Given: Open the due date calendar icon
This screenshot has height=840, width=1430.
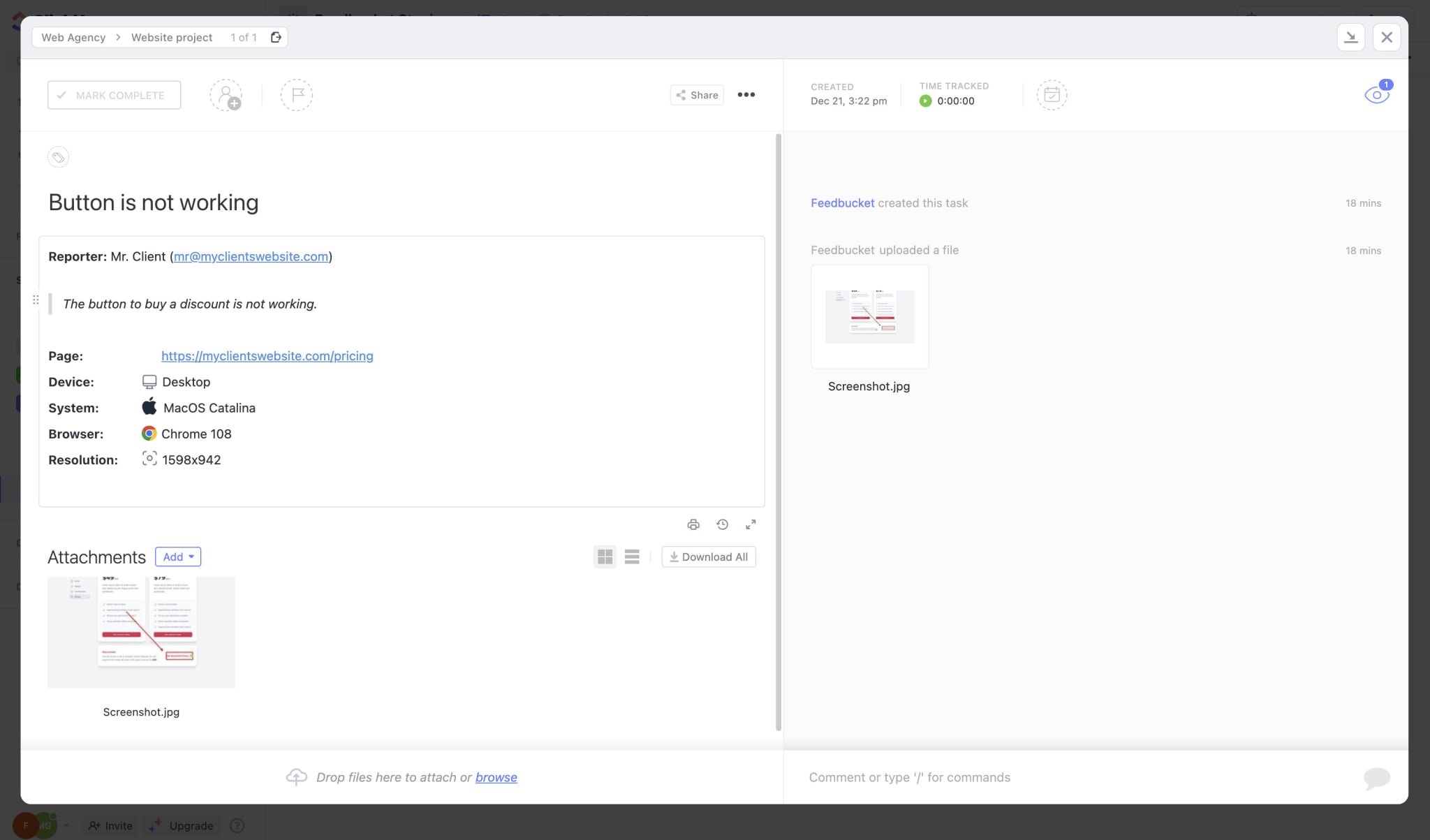Looking at the screenshot, I should [1052, 95].
